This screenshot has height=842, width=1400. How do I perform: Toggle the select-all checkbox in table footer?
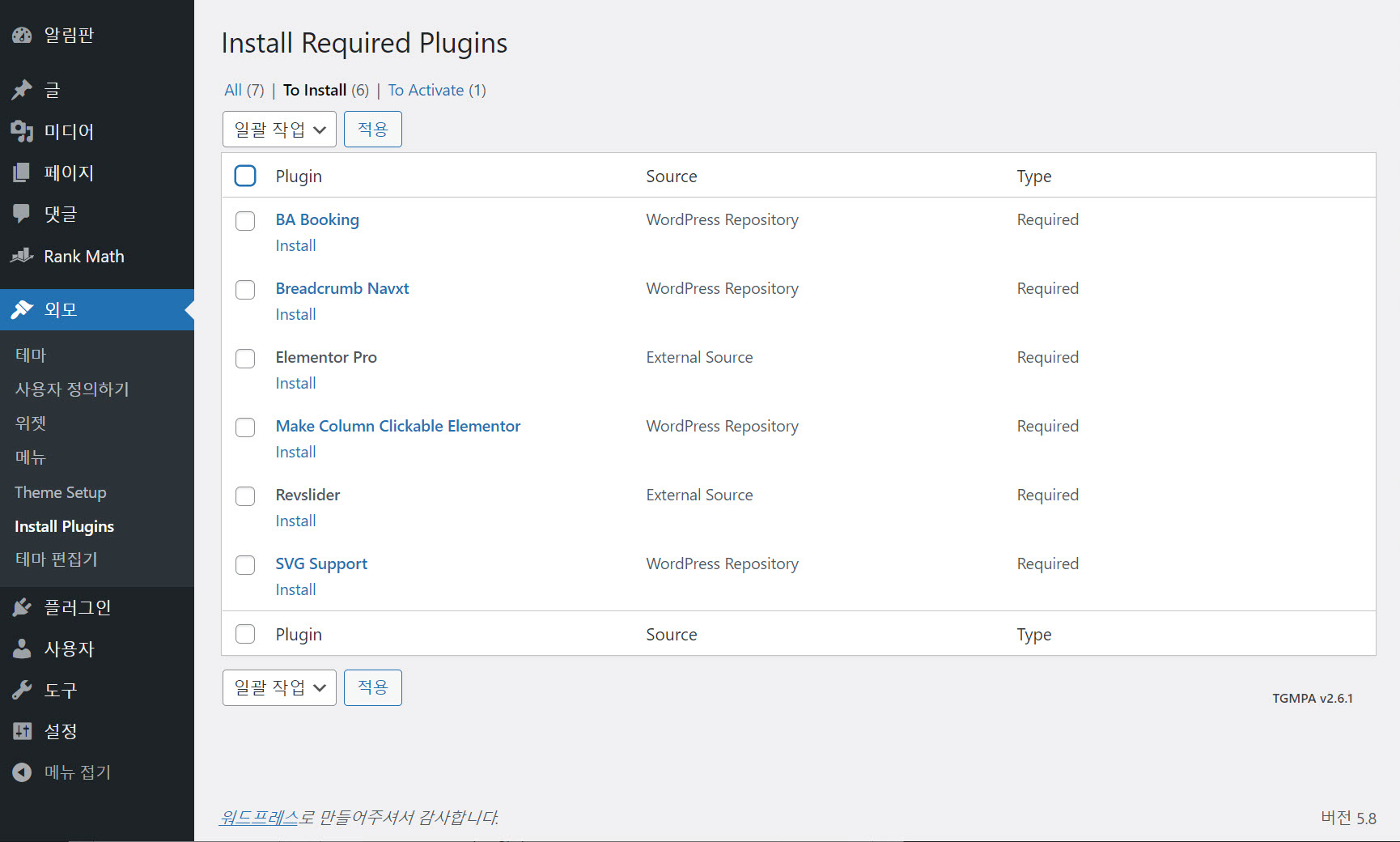pyautogui.click(x=245, y=634)
